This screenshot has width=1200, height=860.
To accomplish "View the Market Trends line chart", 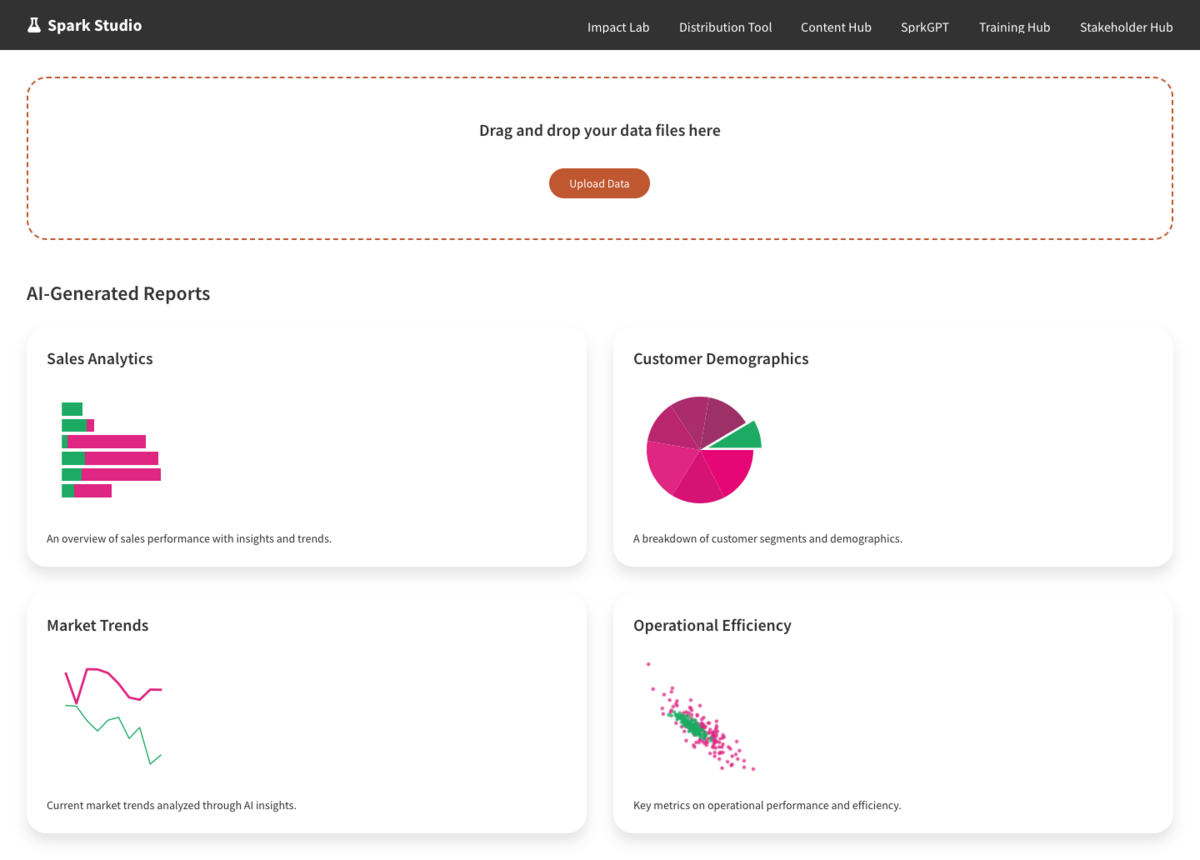I will (x=112, y=715).
